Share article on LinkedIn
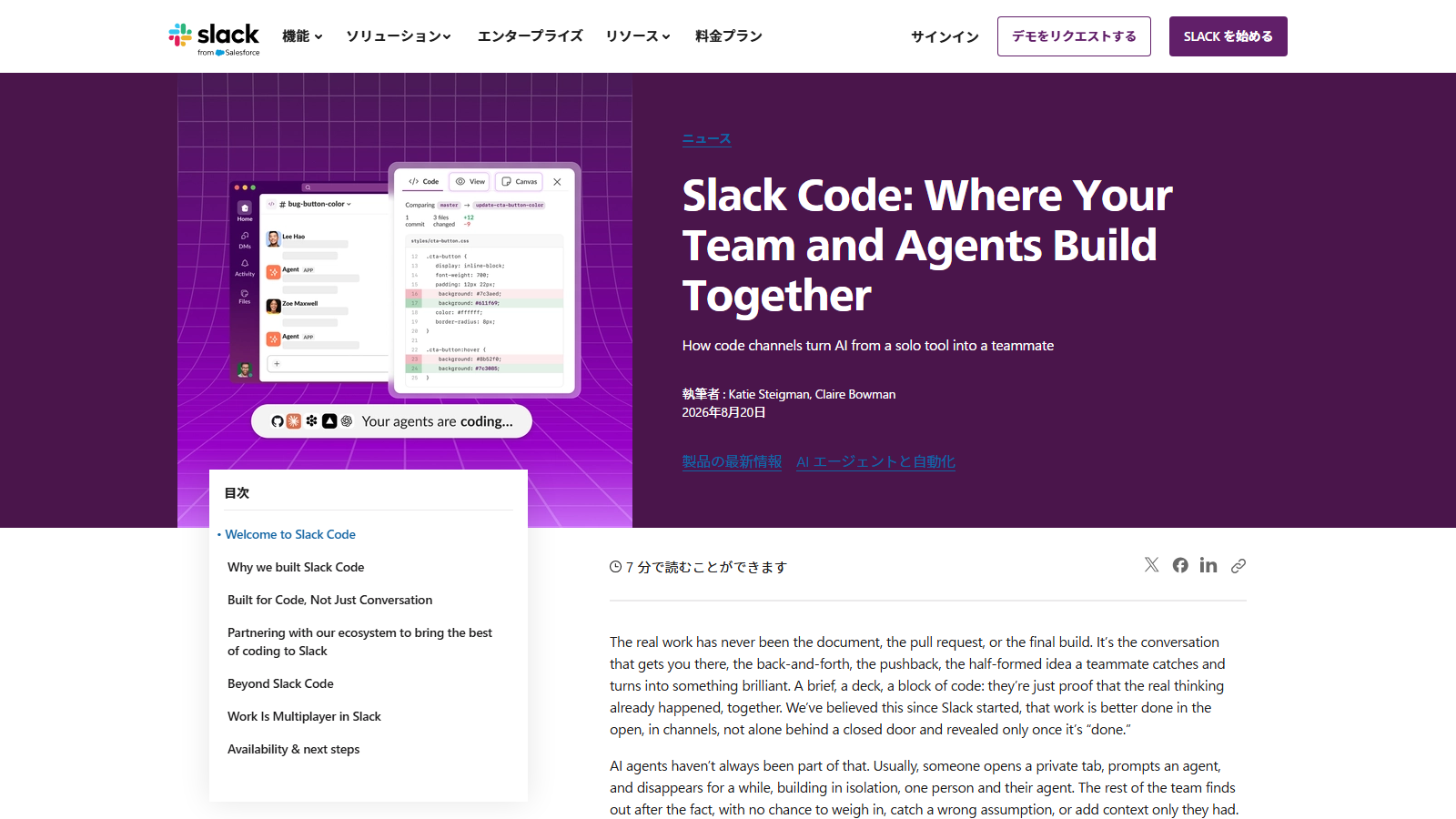The width and height of the screenshot is (1456, 819). (x=1208, y=565)
